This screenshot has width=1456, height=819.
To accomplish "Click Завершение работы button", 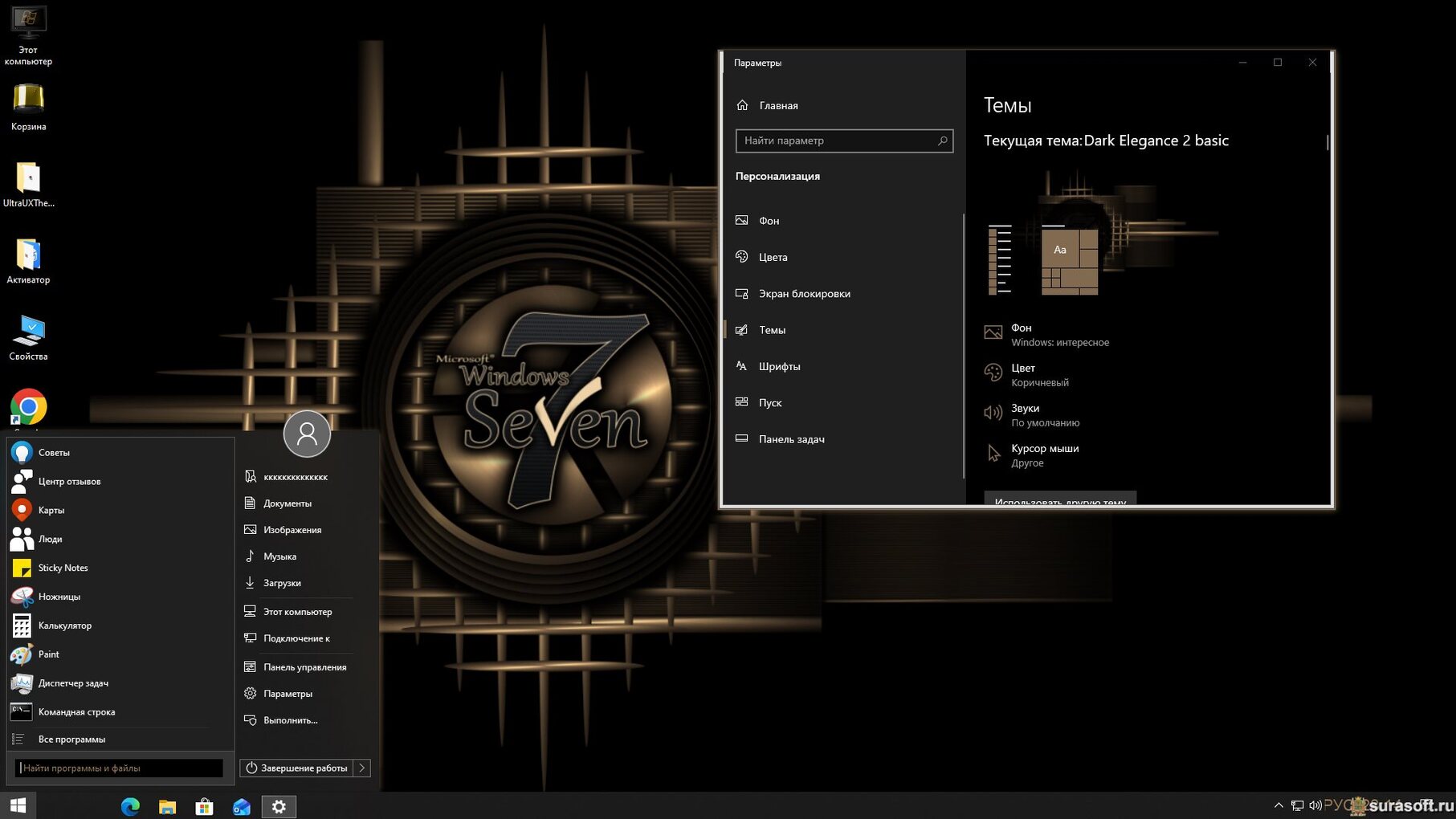I will 296,768.
